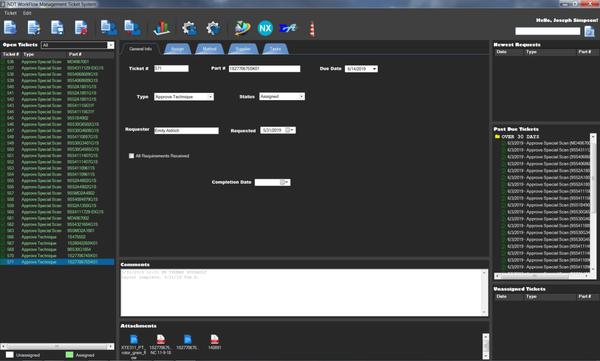
Task: Open the last red PDF attachment icon
Action: point(215,339)
